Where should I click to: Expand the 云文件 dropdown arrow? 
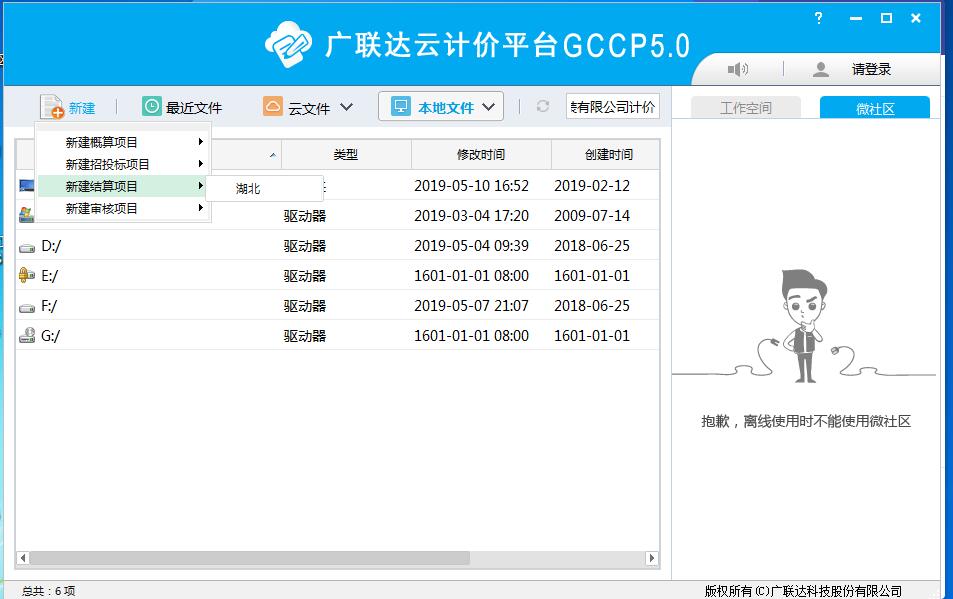[x=346, y=107]
